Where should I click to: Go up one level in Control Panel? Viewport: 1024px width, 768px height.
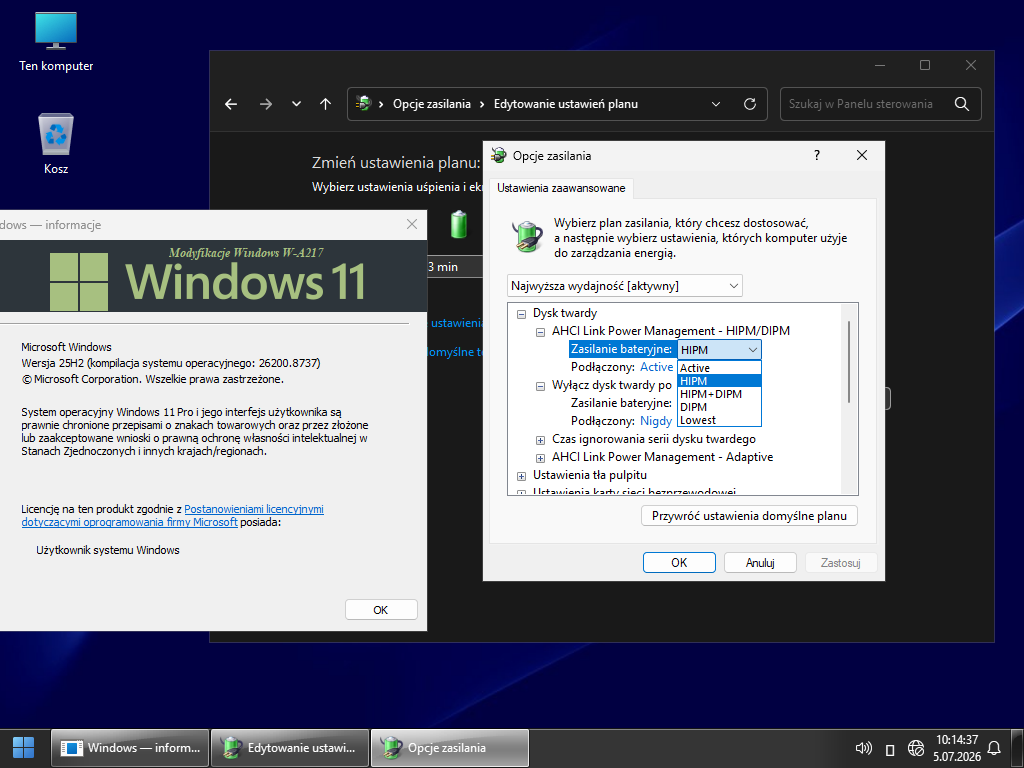325,104
